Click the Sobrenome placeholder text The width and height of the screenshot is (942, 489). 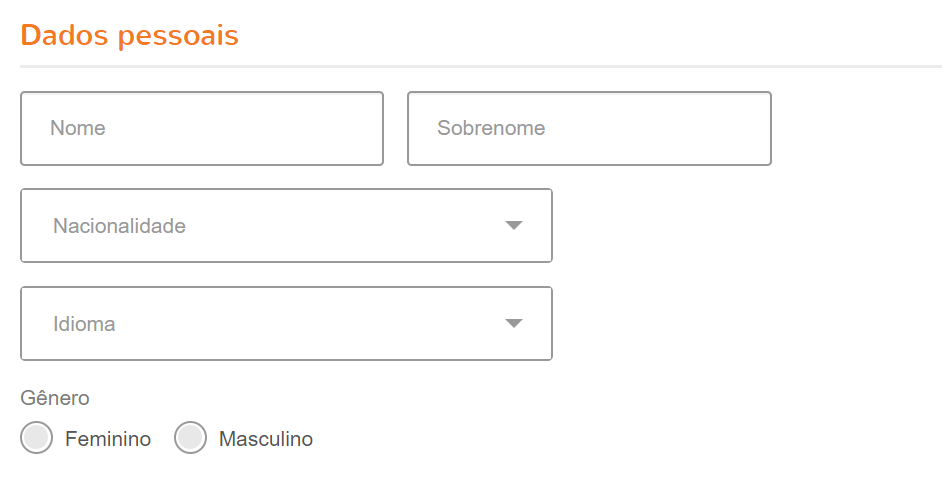tap(491, 128)
